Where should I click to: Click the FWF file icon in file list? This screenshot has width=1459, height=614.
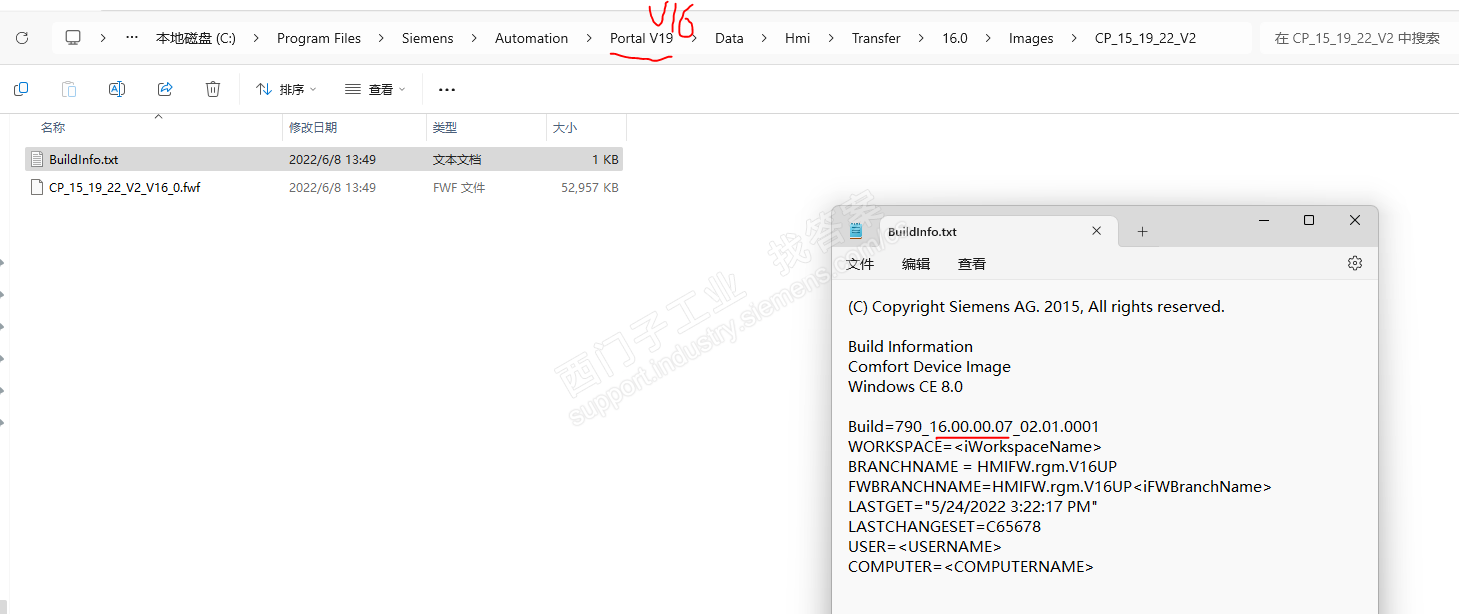pyautogui.click(x=37, y=187)
